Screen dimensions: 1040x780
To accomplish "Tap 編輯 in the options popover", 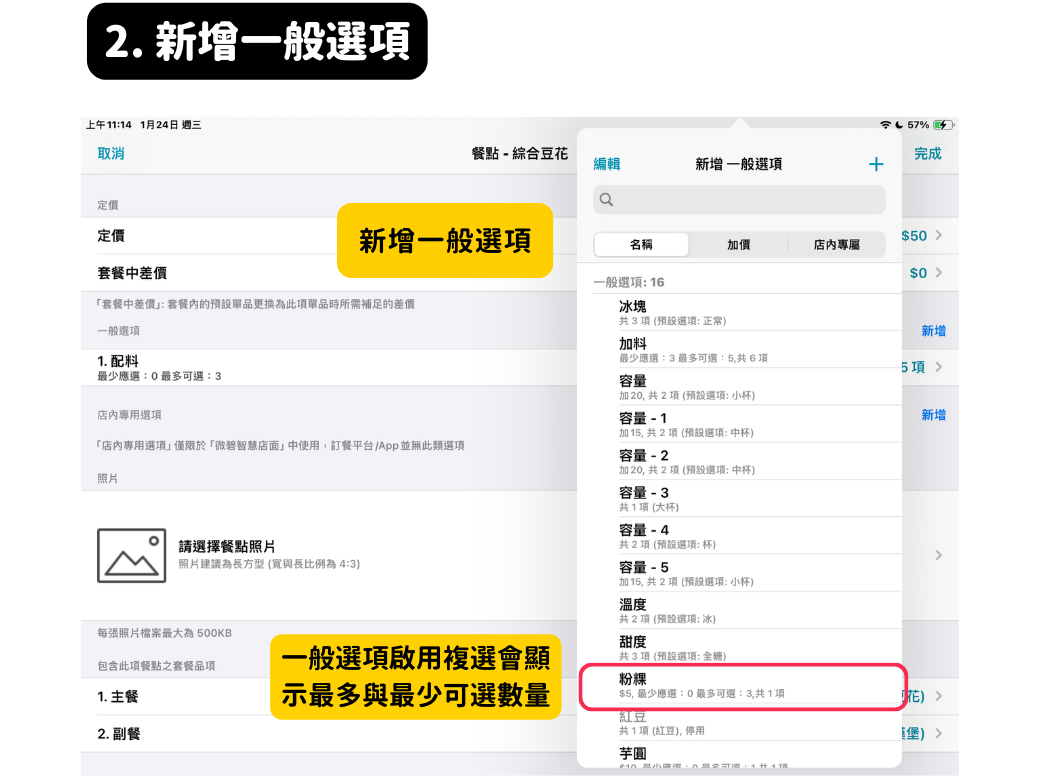I will [x=607, y=165].
